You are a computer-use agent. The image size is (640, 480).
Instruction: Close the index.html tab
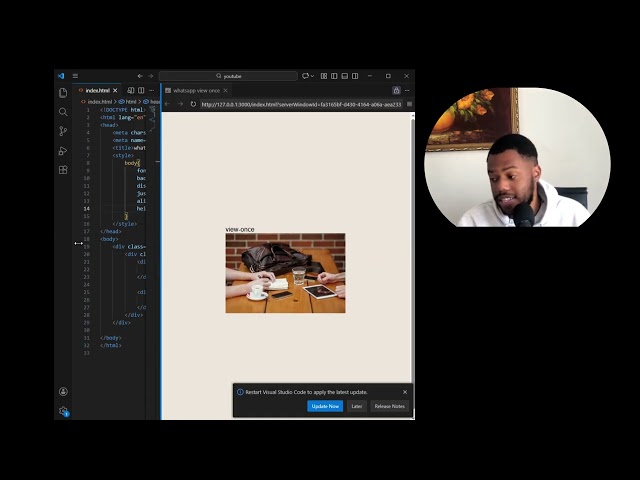(x=115, y=90)
